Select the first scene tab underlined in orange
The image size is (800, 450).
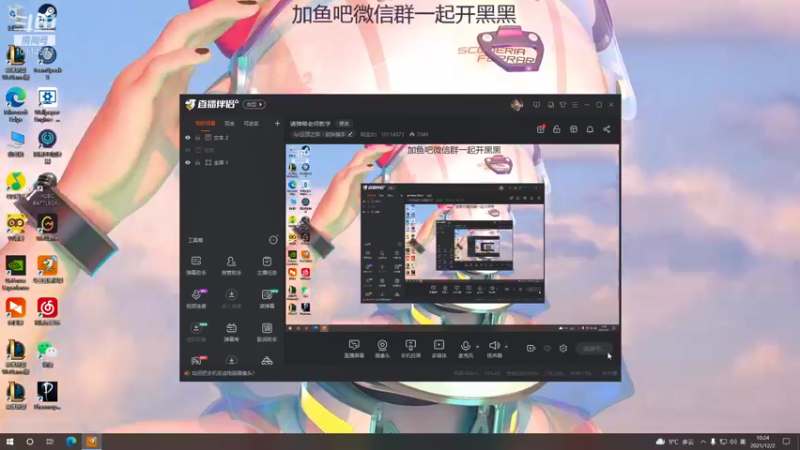pyautogui.click(x=205, y=123)
